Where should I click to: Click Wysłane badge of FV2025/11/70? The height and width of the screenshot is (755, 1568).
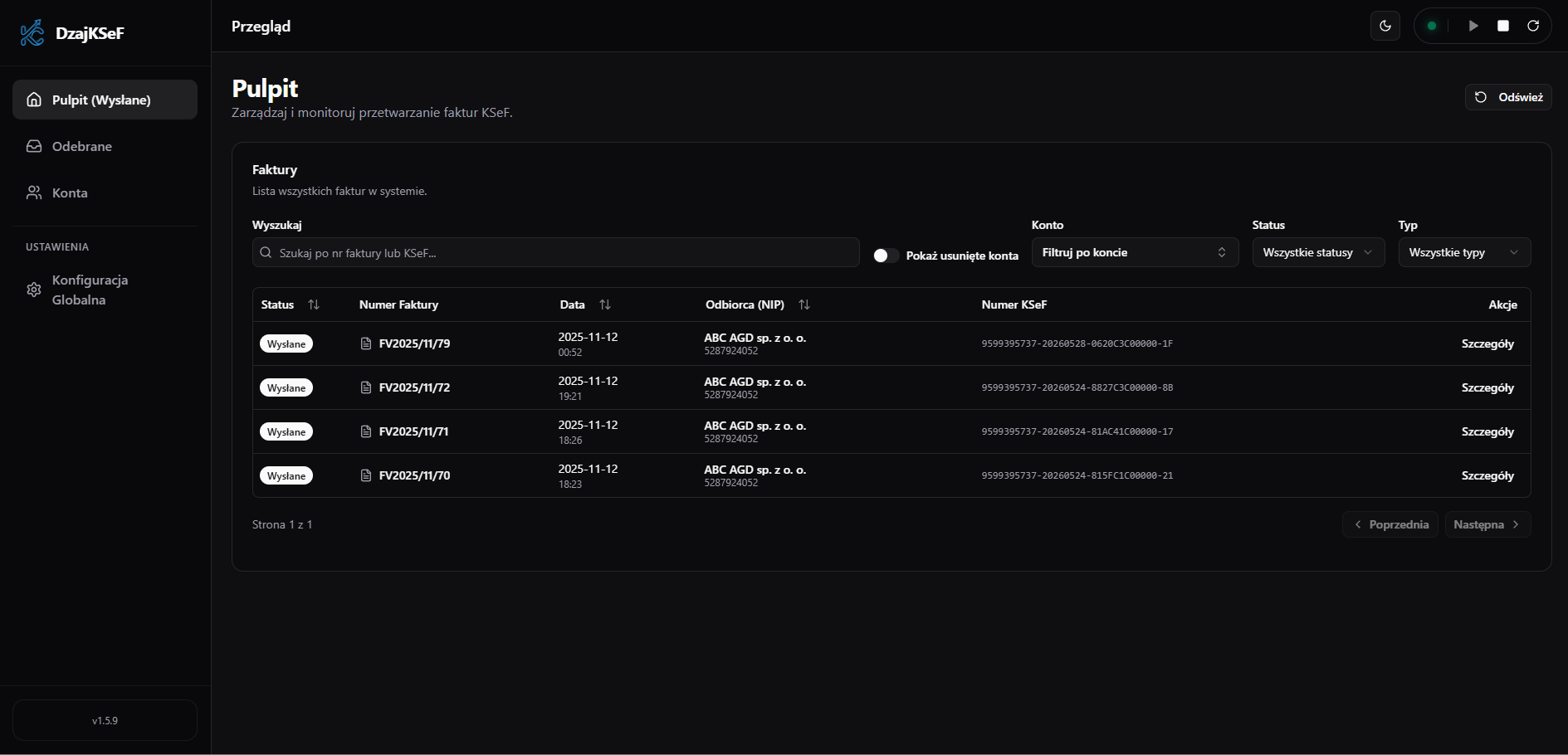click(286, 475)
